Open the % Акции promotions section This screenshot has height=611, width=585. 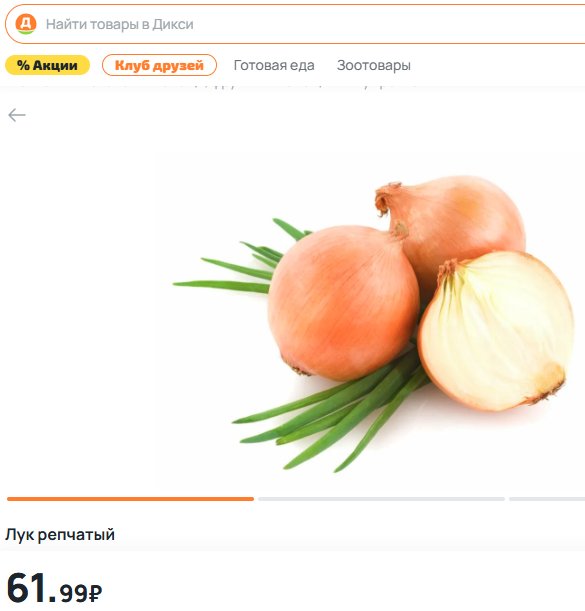coord(48,65)
